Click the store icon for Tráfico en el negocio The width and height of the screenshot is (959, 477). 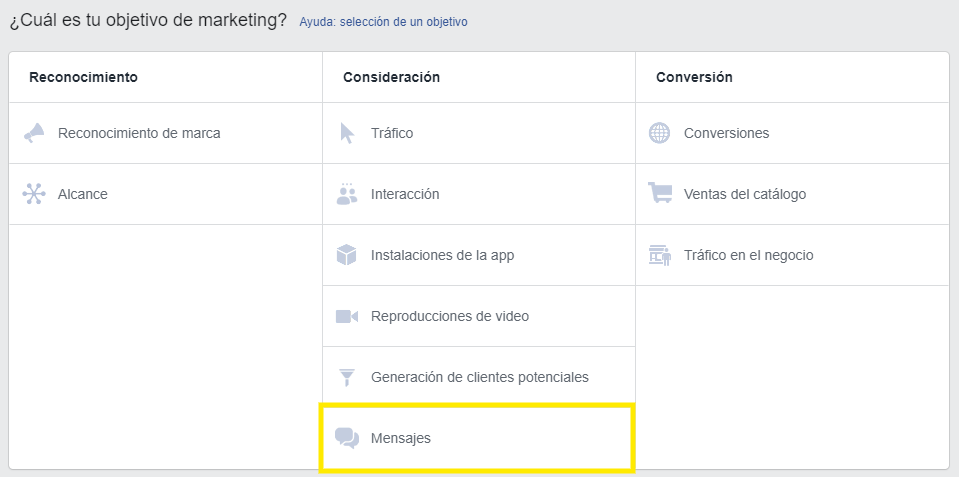tap(660, 255)
